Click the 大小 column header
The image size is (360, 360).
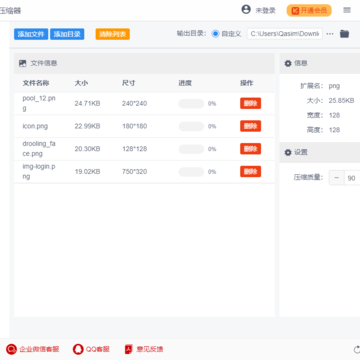(81, 83)
